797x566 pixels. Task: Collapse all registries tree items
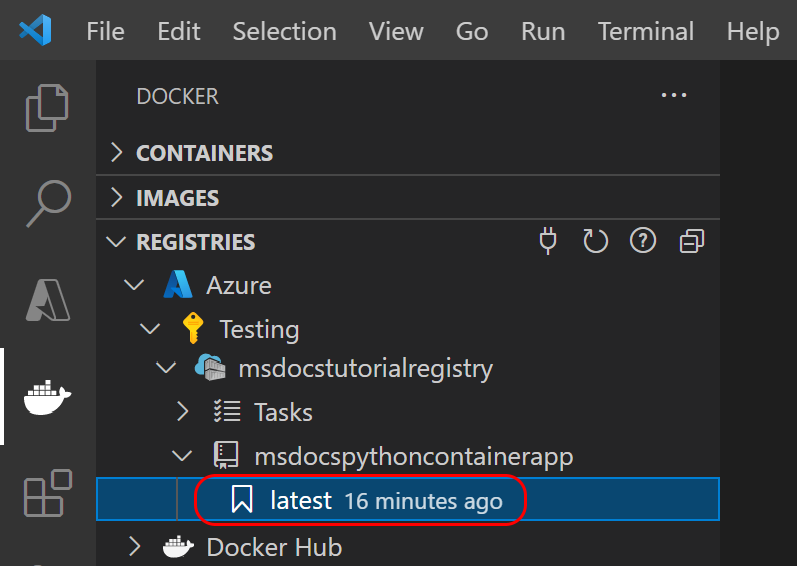(692, 241)
